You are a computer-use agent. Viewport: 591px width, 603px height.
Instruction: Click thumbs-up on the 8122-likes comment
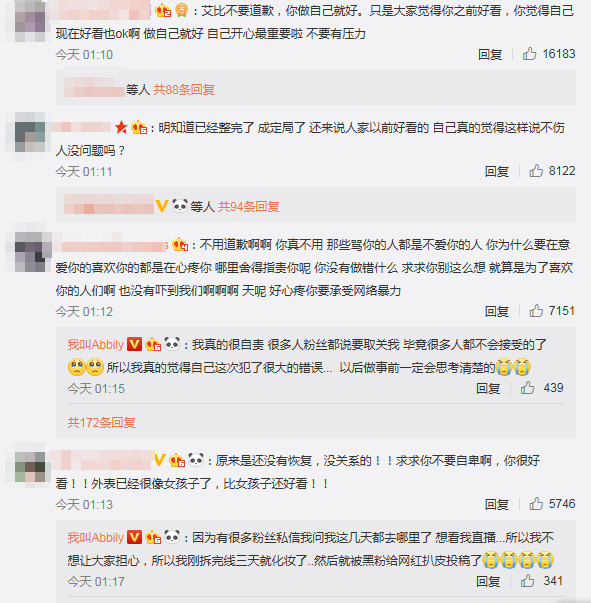536,171
